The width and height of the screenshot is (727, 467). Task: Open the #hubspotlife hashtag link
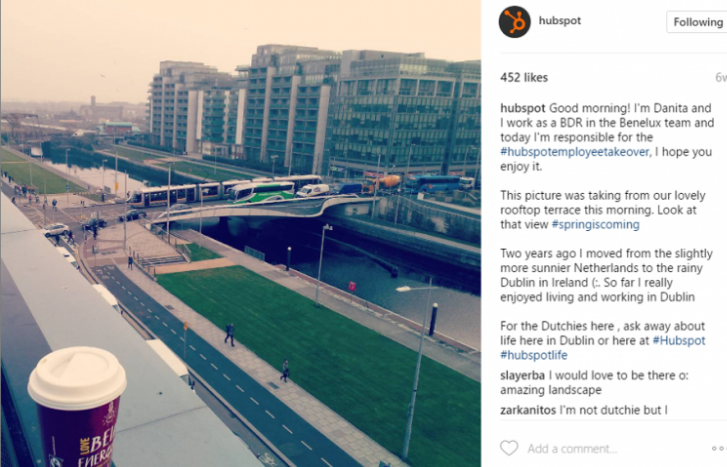[x=534, y=355]
